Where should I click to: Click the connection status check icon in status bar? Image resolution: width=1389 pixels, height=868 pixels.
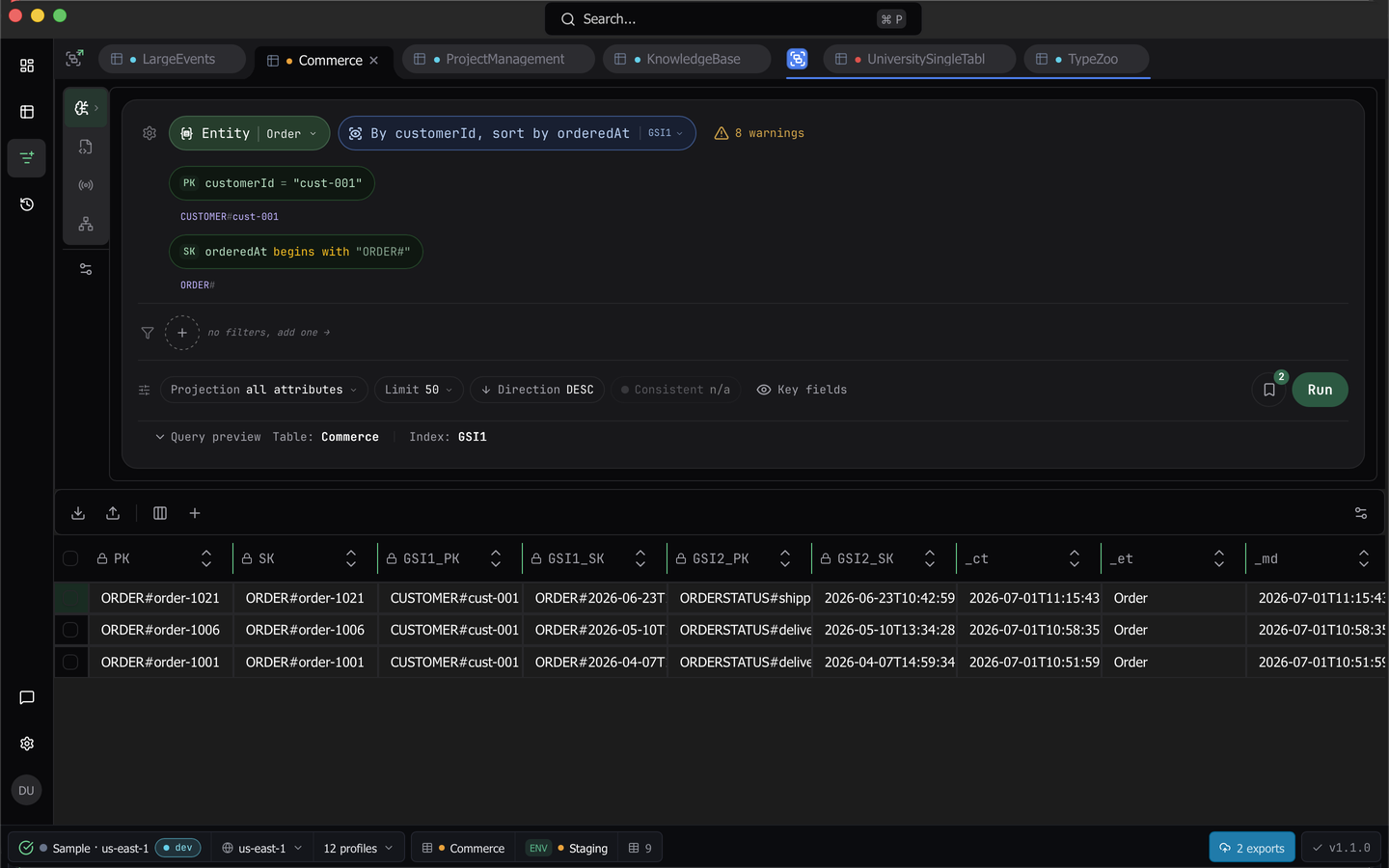[x=26, y=848]
